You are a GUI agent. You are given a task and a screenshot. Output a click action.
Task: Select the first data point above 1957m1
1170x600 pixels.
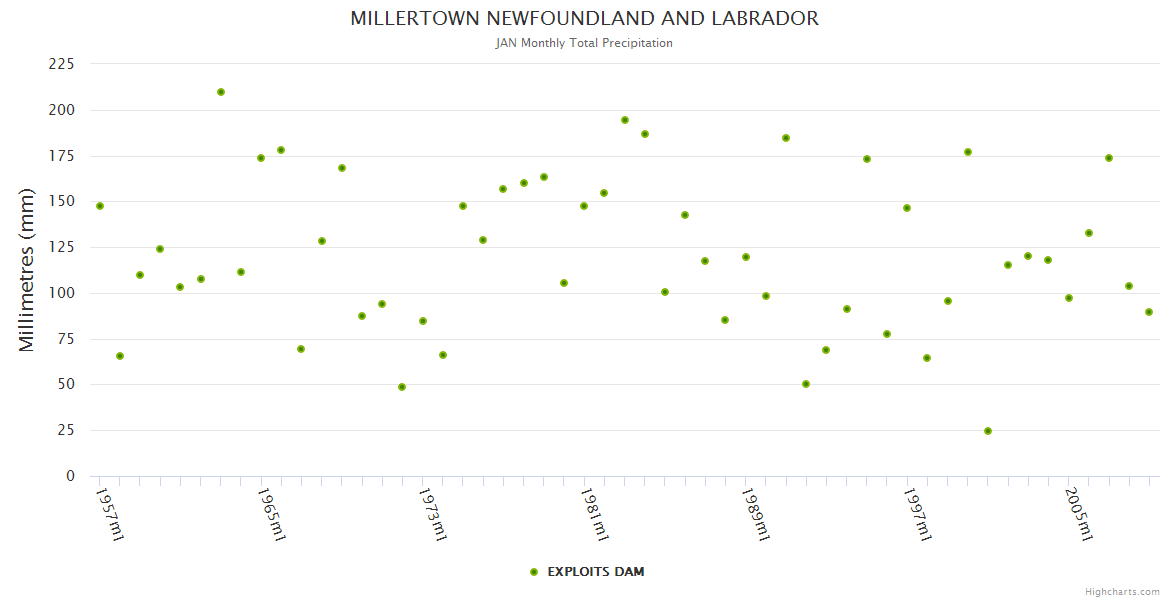tap(100, 206)
